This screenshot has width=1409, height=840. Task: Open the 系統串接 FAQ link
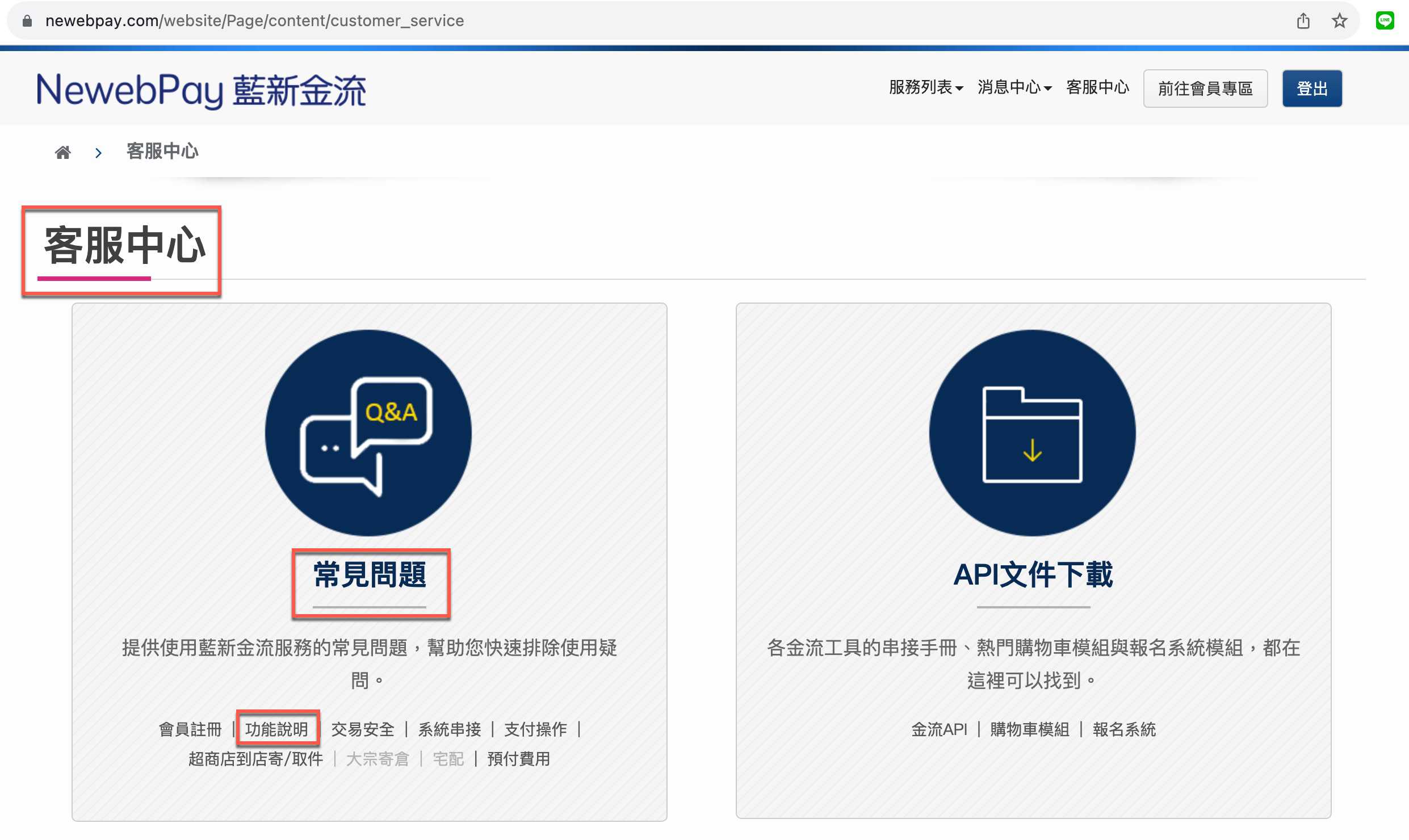point(450,729)
